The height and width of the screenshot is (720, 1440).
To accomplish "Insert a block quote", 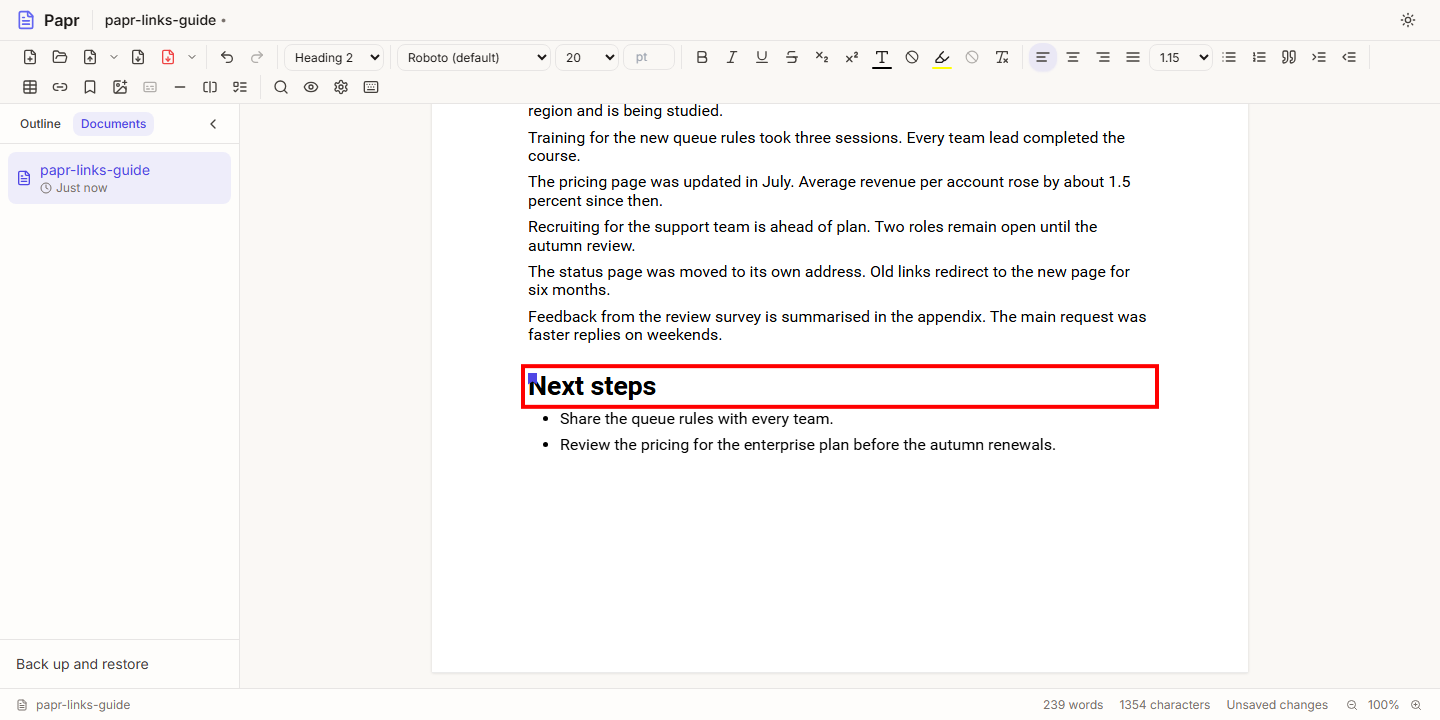I will click(x=1289, y=57).
